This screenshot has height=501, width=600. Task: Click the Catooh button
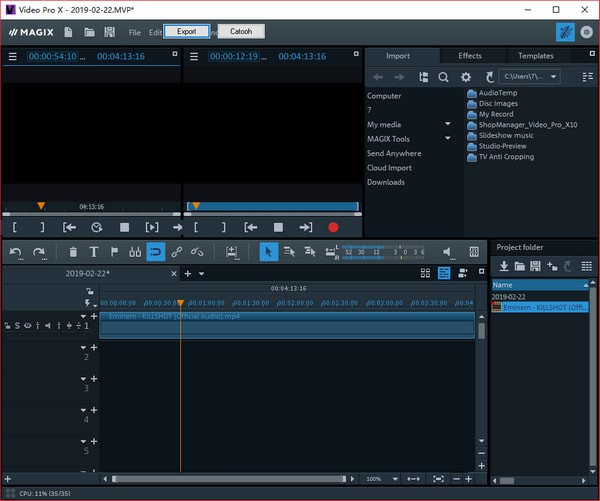pos(241,32)
